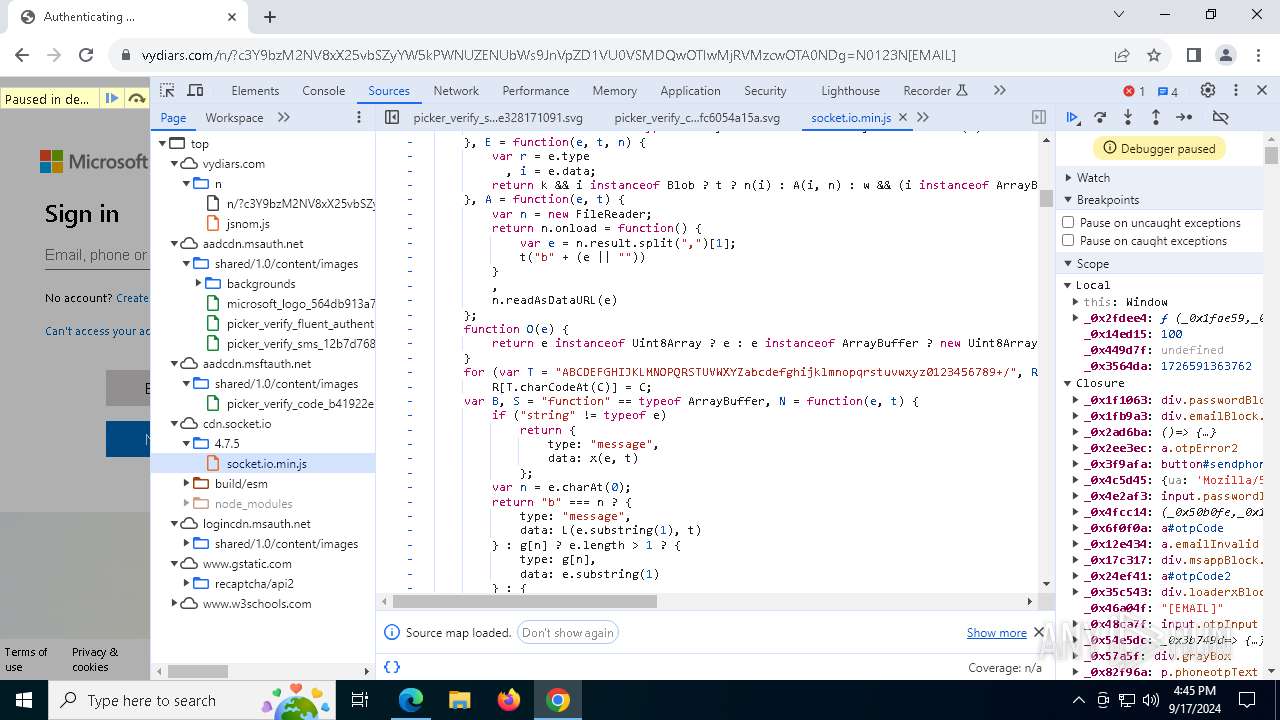Step out of current function
Image resolution: width=1280 pixels, height=720 pixels.
(1155, 117)
